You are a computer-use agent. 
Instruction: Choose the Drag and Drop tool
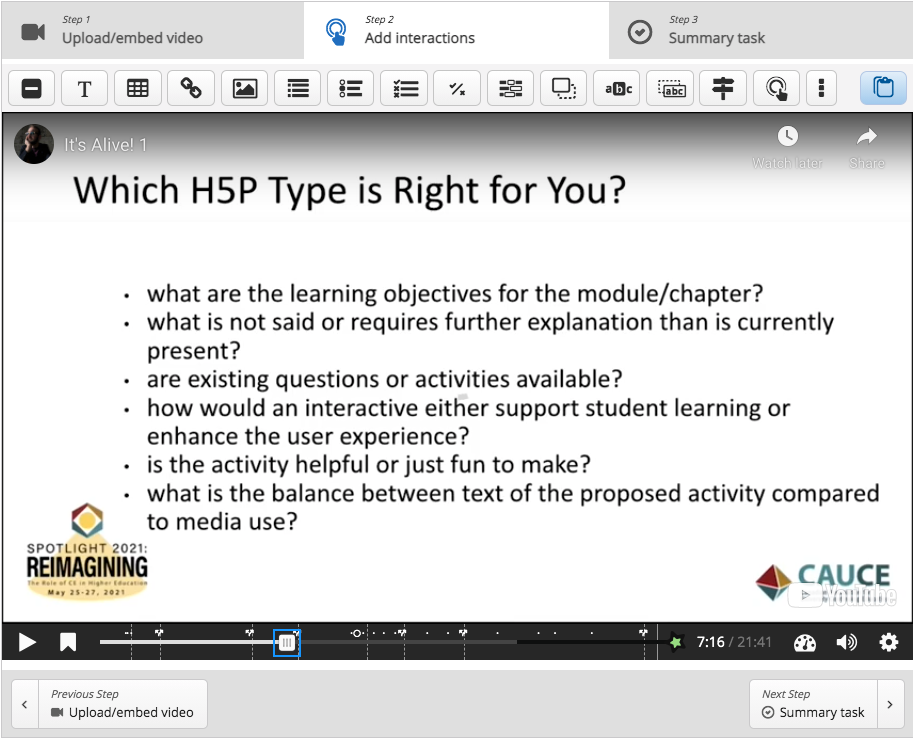(564, 88)
